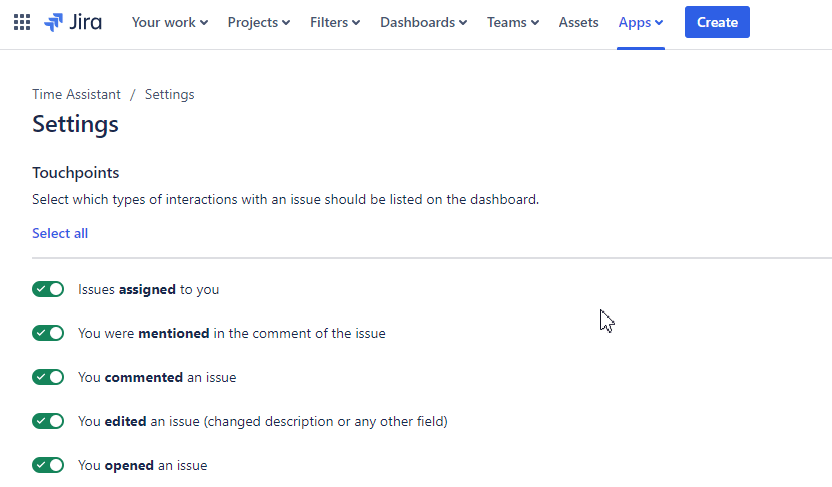Open the Apps dropdown menu
Image resolution: width=832 pixels, height=487 pixels.
tap(641, 22)
